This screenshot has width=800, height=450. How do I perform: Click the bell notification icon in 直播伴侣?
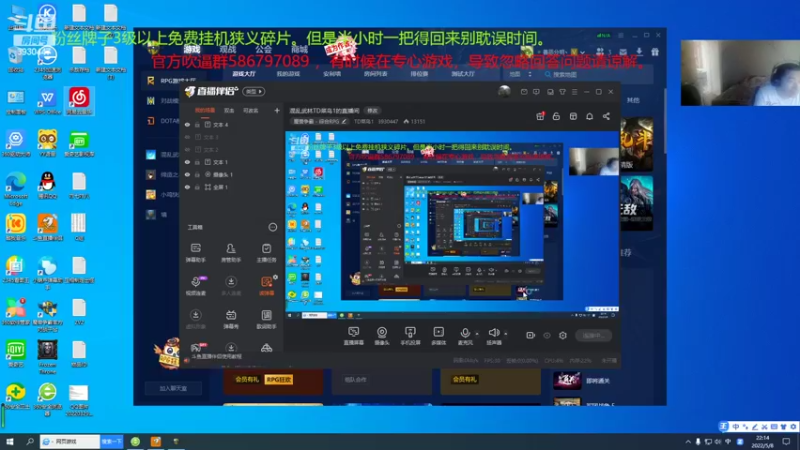click(x=589, y=116)
